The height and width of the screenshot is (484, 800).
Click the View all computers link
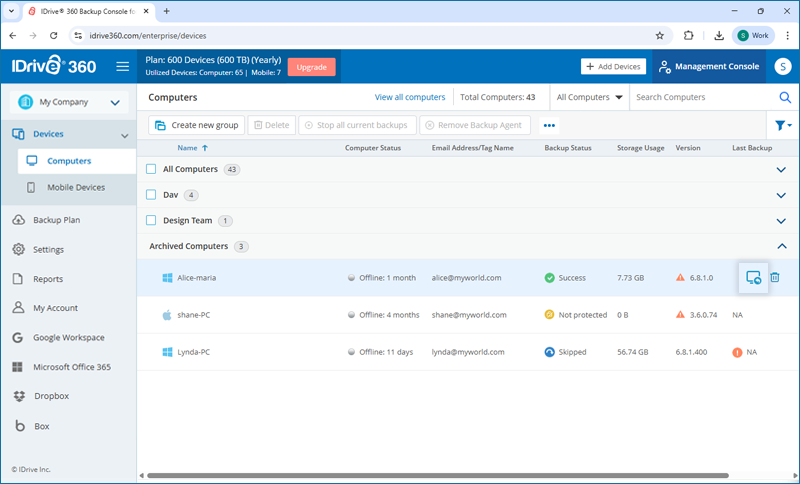click(410, 97)
